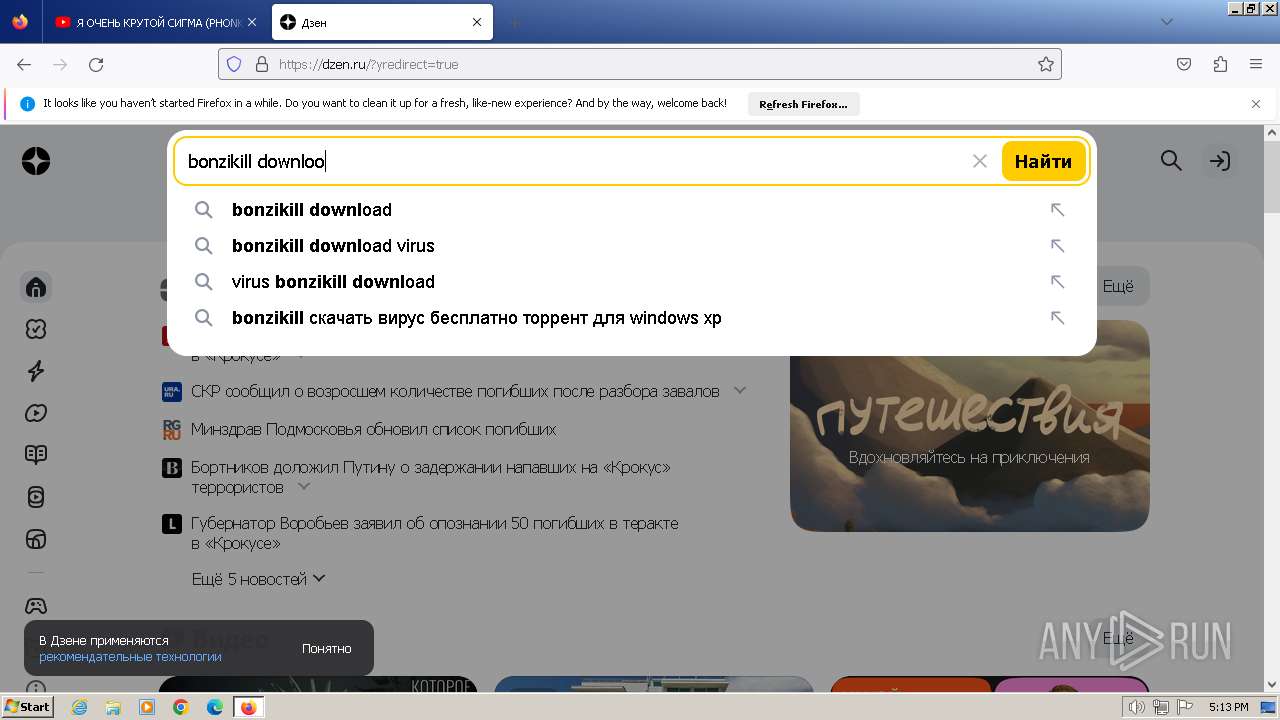Open the list all tabs dropdown
Viewport: 1280px width, 720px height.
[x=1167, y=22]
